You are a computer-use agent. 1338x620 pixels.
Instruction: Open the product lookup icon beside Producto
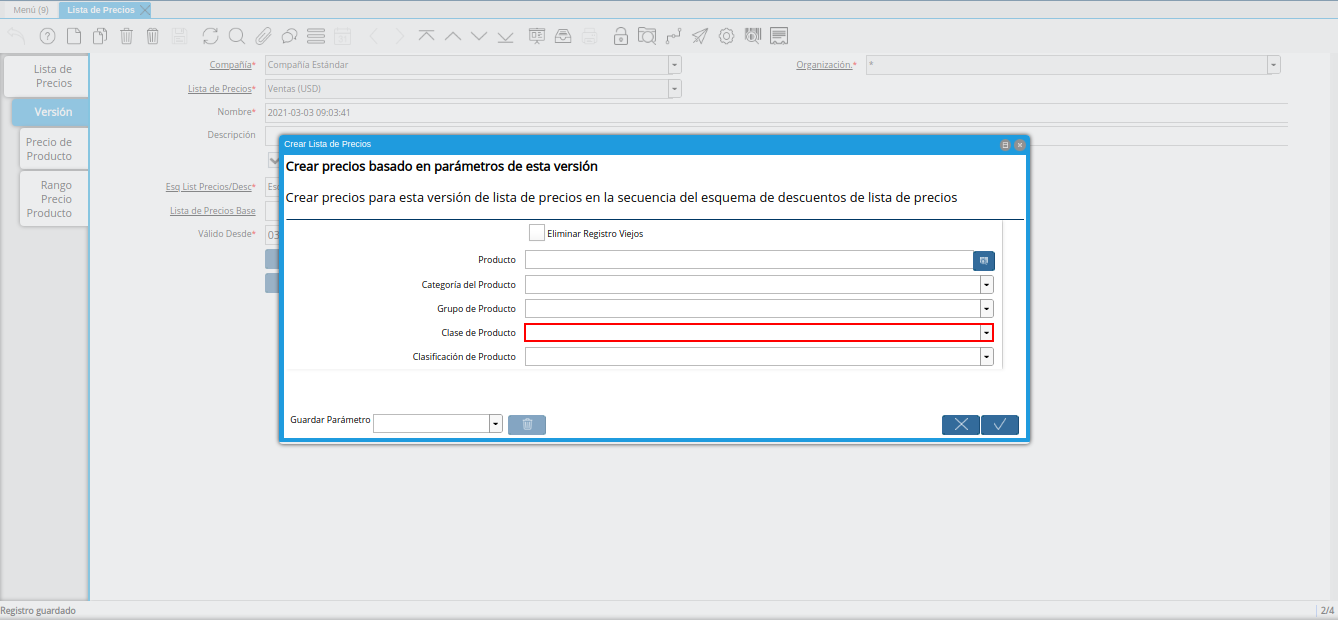[984, 260]
